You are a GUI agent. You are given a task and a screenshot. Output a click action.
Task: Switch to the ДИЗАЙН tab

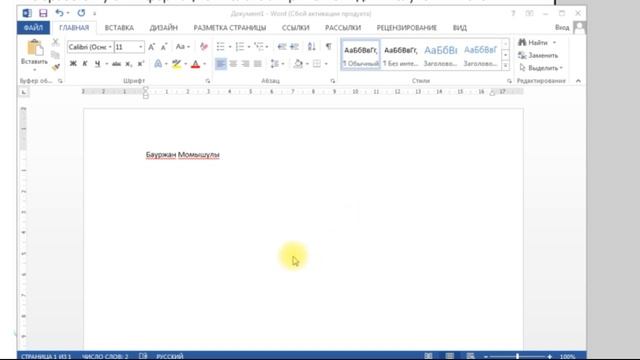point(164,28)
